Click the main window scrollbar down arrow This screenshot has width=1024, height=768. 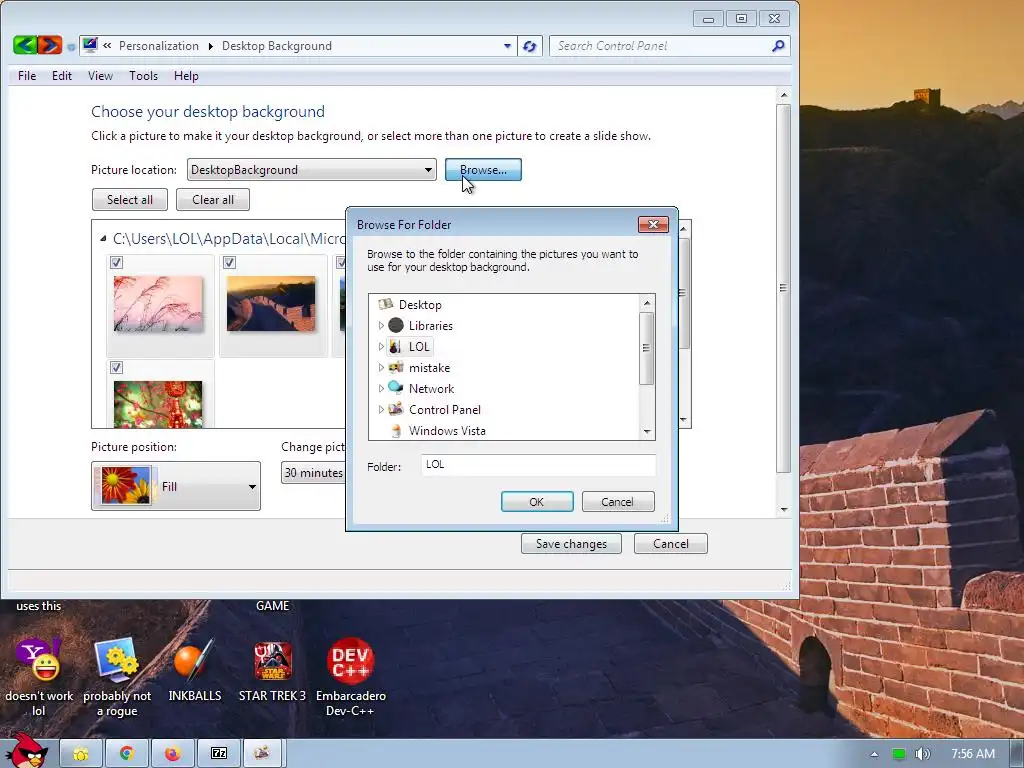[x=784, y=509]
